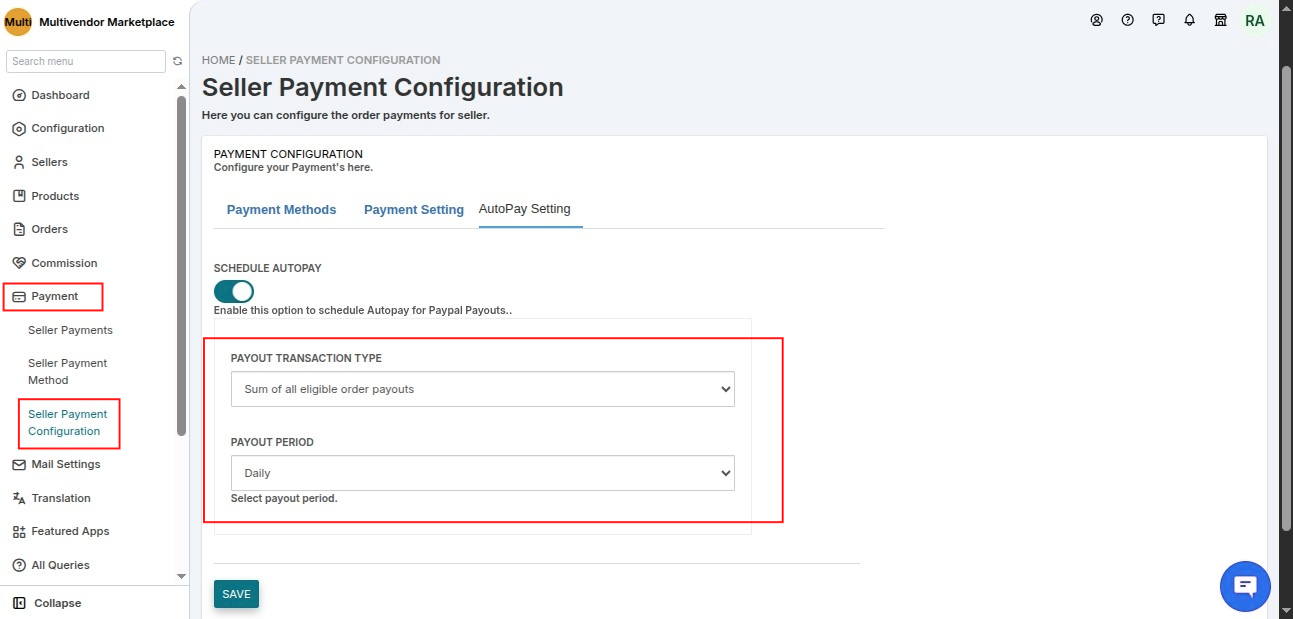Screen dimensions: 1293x619
Task: Click the sidebar scrollbar thumb
Action: [181, 265]
